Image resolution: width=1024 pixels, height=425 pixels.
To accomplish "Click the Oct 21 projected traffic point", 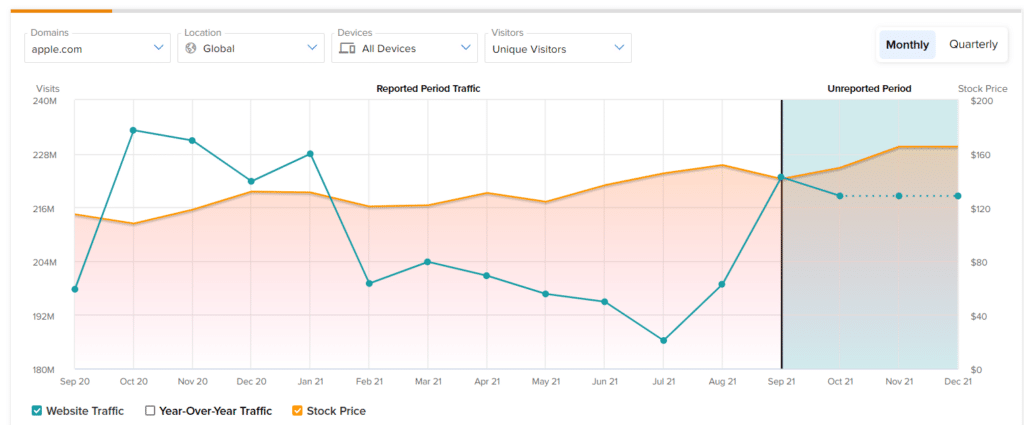I will click(x=840, y=196).
